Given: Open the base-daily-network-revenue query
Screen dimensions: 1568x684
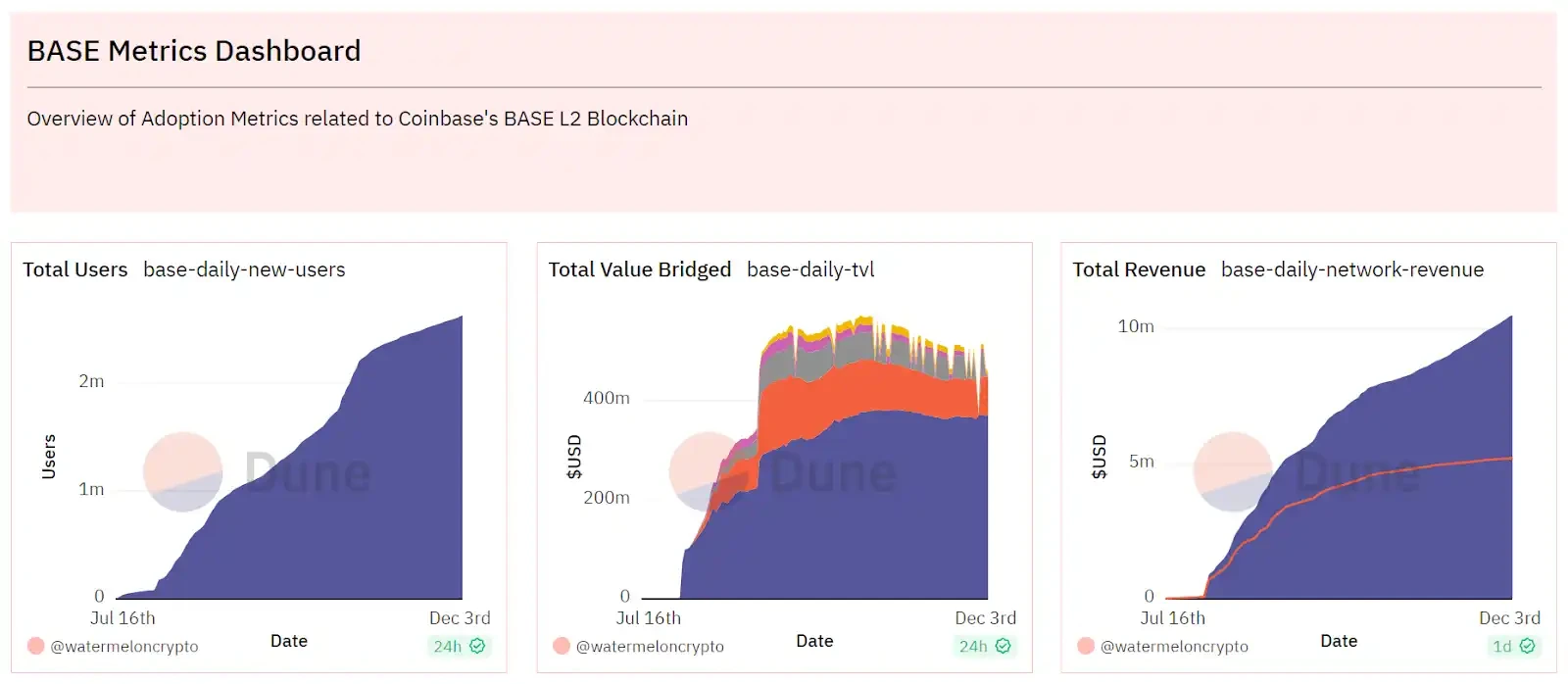Looking at the screenshot, I should [x=1352, y=269].
